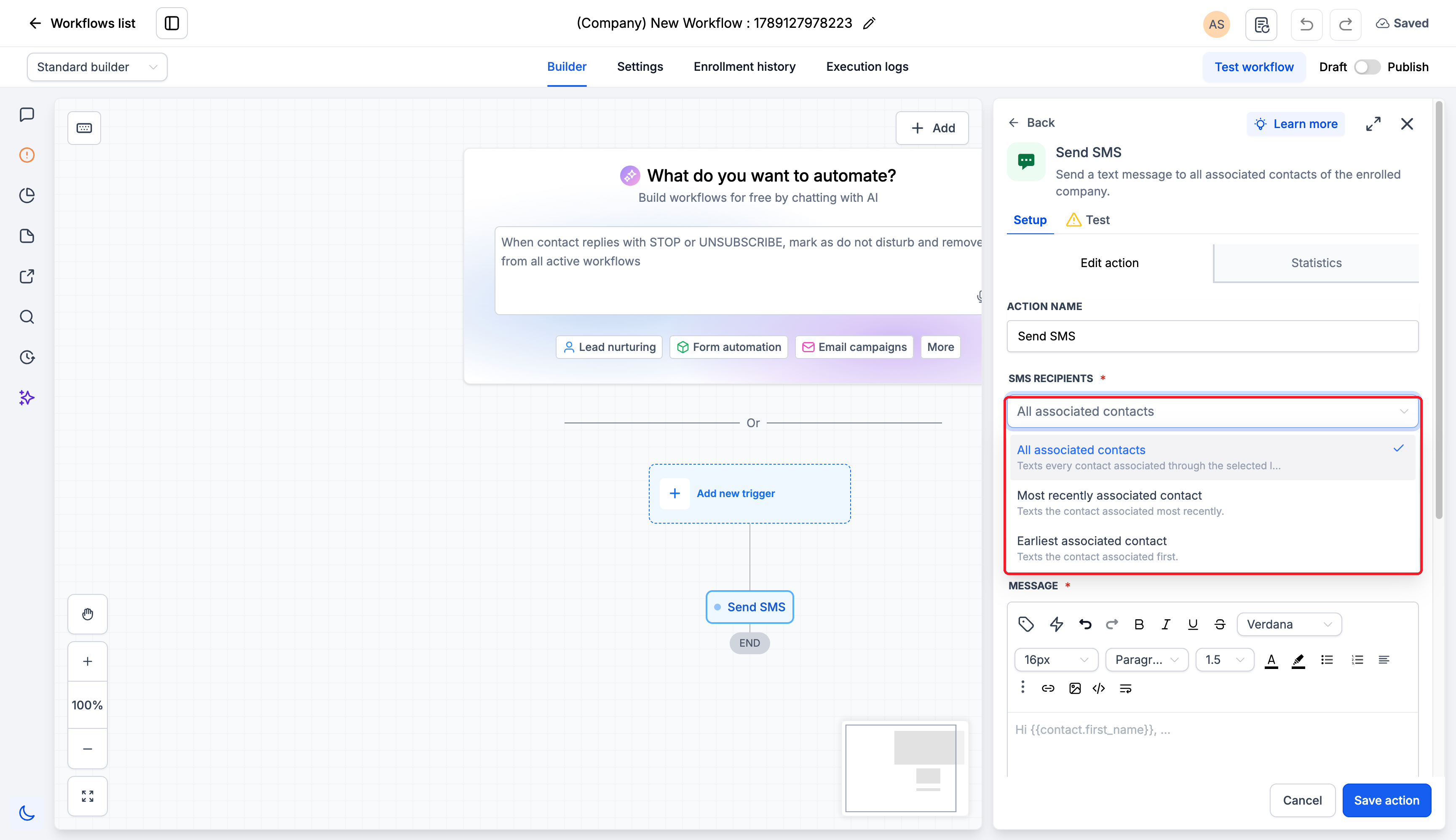Open the search icon in left sidebar
This screenshot has height=840, width=1456.
click(27, 317)
